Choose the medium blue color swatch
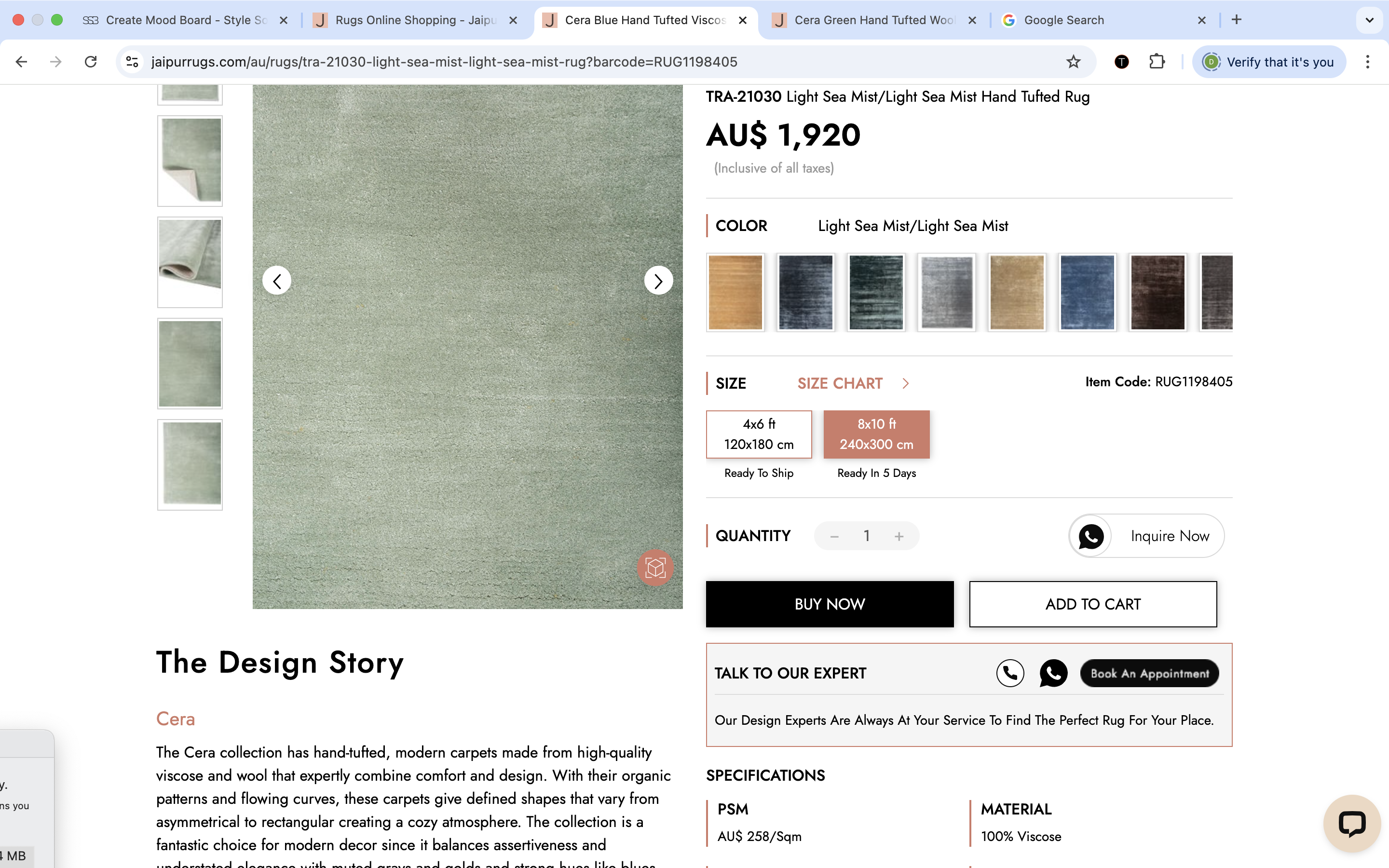The image size is (1389, 868). [1088, 292]
